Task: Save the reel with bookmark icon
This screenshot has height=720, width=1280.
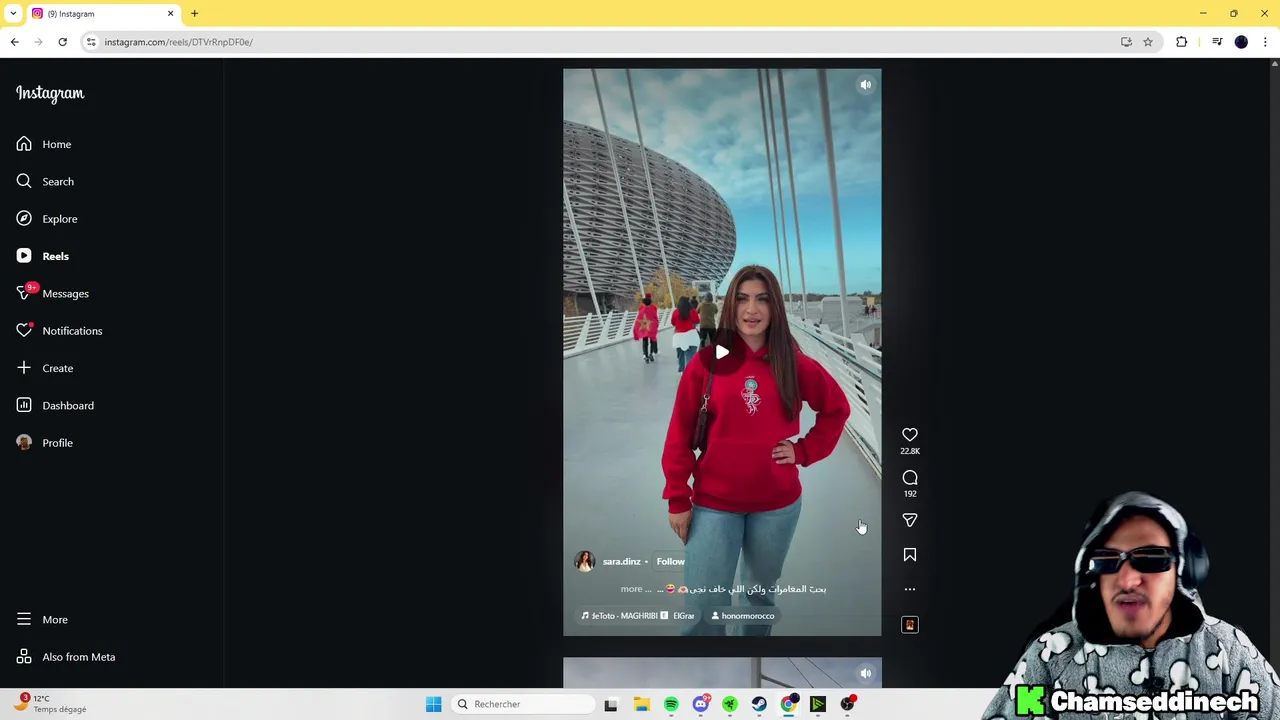Action: 910,555
